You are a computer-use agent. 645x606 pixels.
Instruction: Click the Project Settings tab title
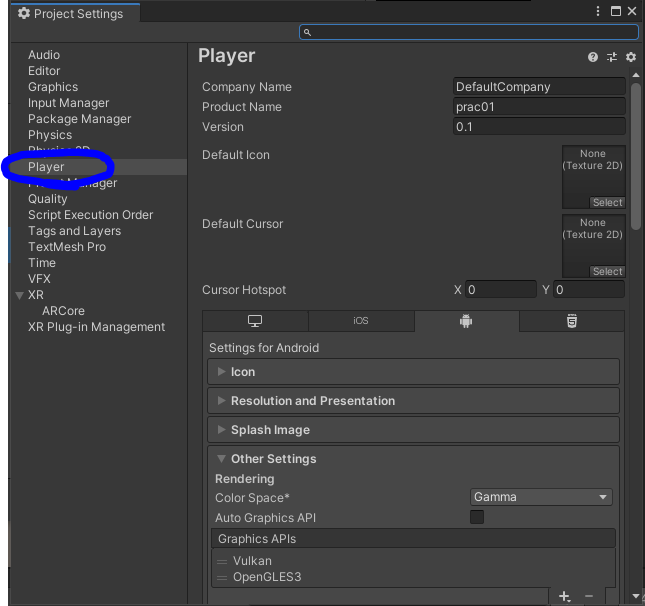point(78,14)
